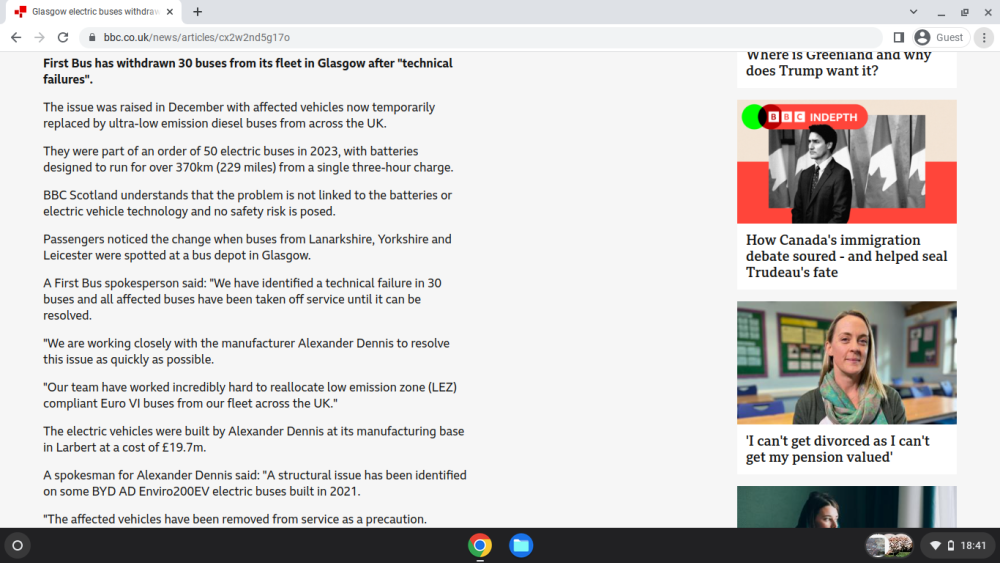The image size is (1000, 563).
Task: Click the paragraph starting 'BBC Scotland understands'
Action: pyautogui.click(x=247, y=203)
